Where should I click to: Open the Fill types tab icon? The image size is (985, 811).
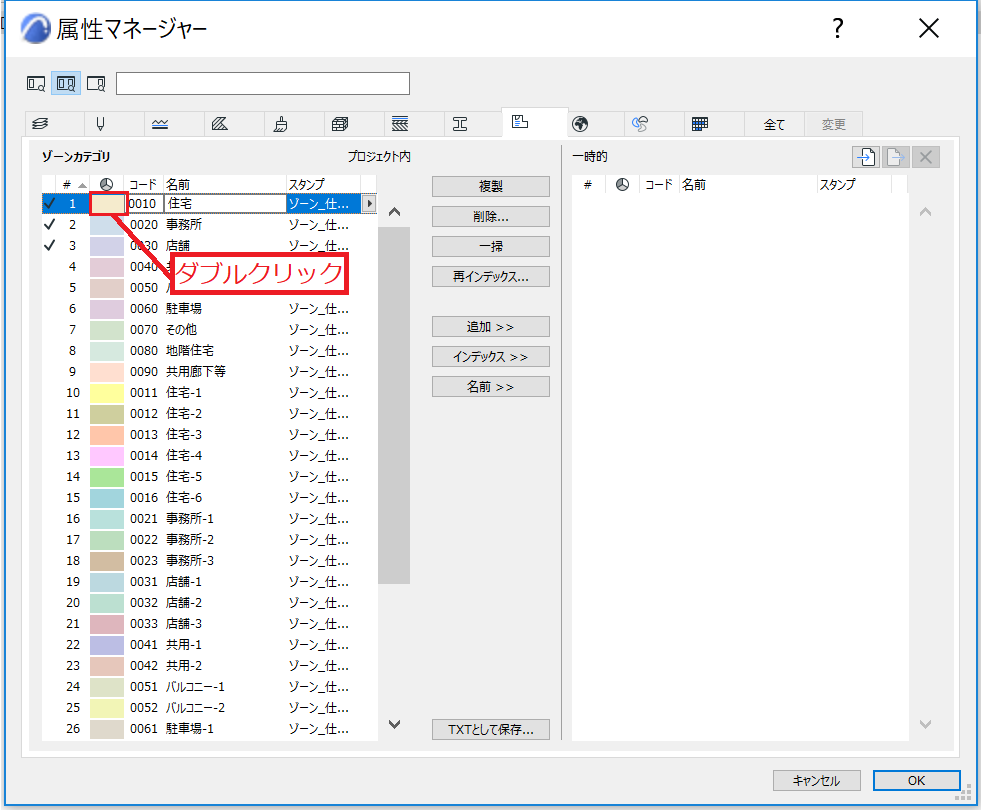click(x=220, y=124)
